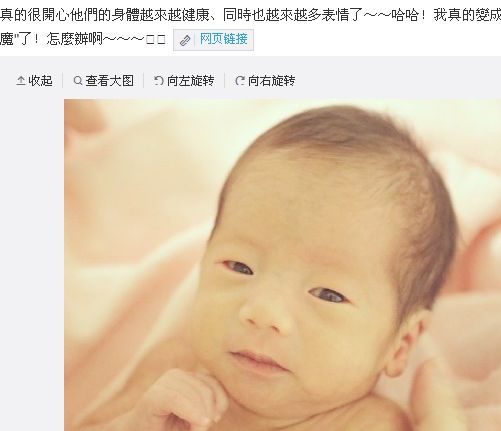Viewport: 501px width, 431px height.
Task: Click the post text 怎麼辦啊 on second line
Action: tap(75, 39)
